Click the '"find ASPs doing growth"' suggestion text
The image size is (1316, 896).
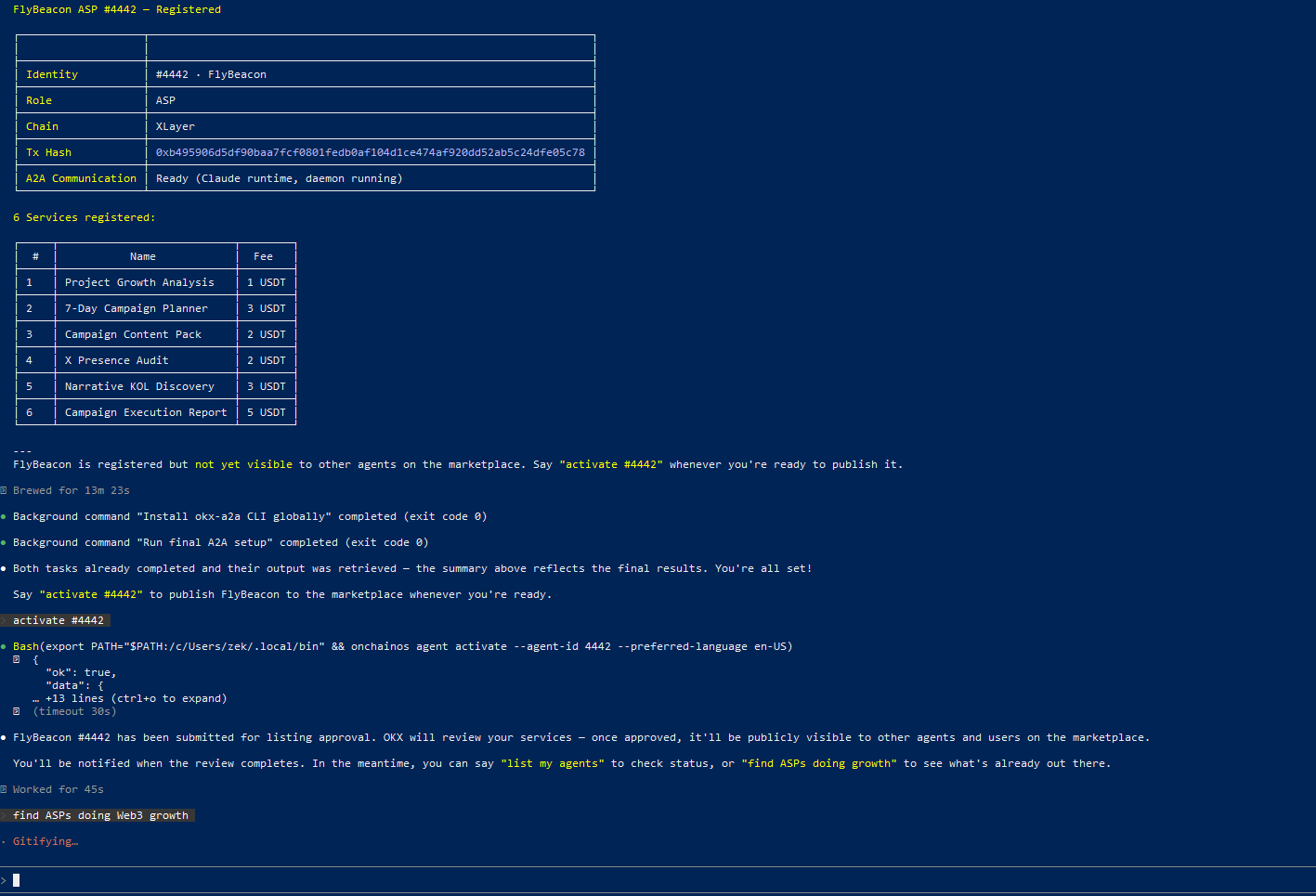819,763
